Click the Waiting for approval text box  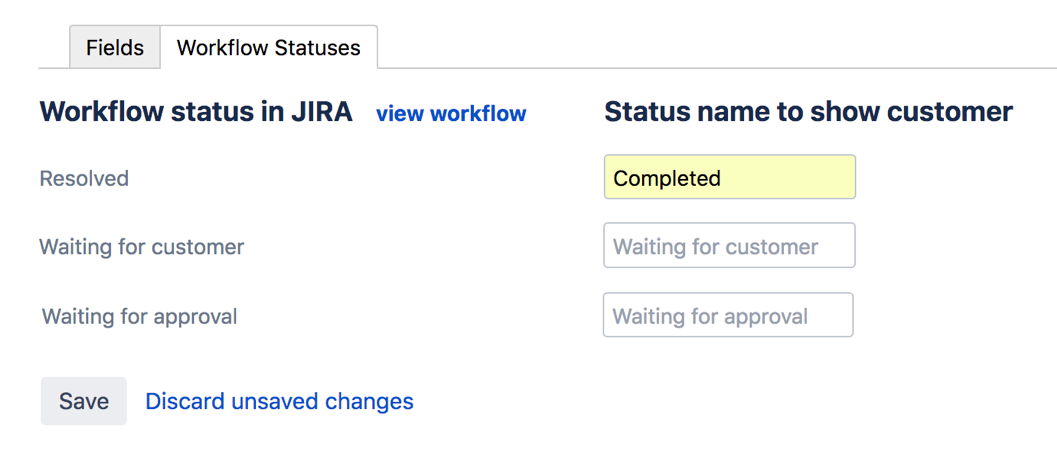tap(728, 316)
